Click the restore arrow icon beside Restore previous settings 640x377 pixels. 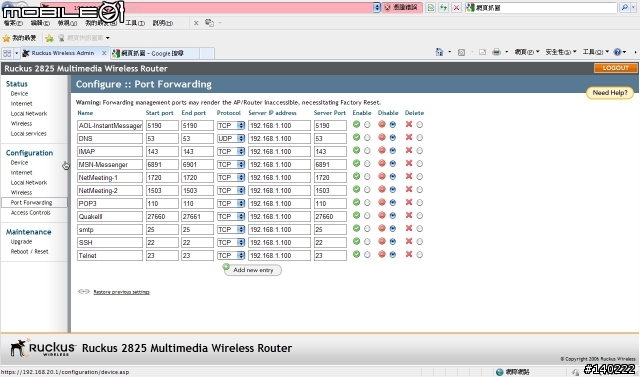click(84, 291)
